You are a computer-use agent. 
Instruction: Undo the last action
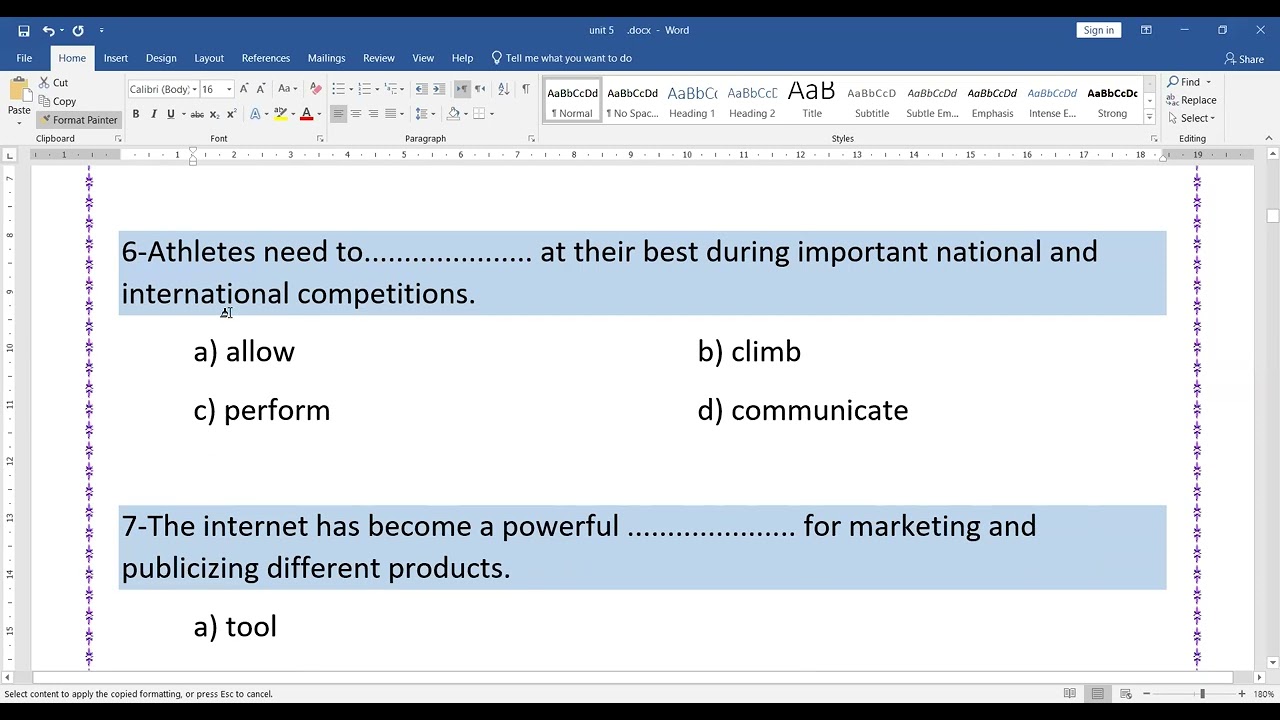click(x=48, y=30)
